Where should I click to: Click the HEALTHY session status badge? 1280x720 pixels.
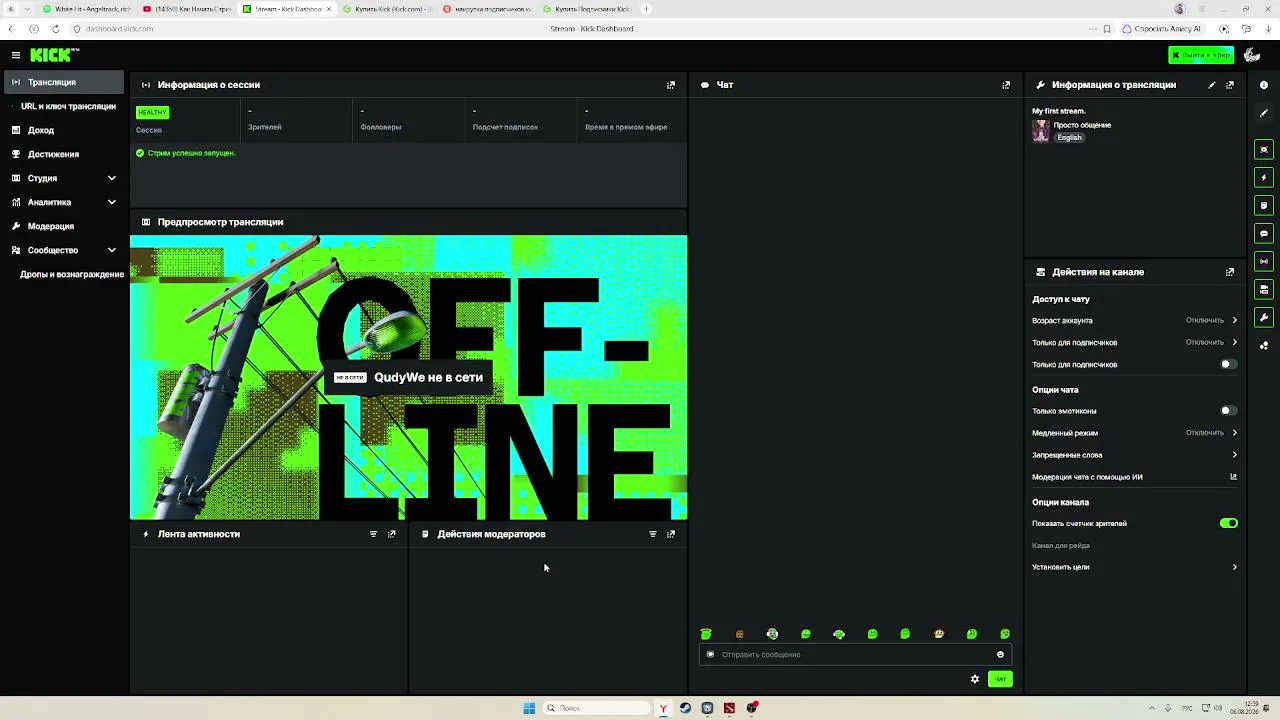pyautogui.click(x=153, y=112)
